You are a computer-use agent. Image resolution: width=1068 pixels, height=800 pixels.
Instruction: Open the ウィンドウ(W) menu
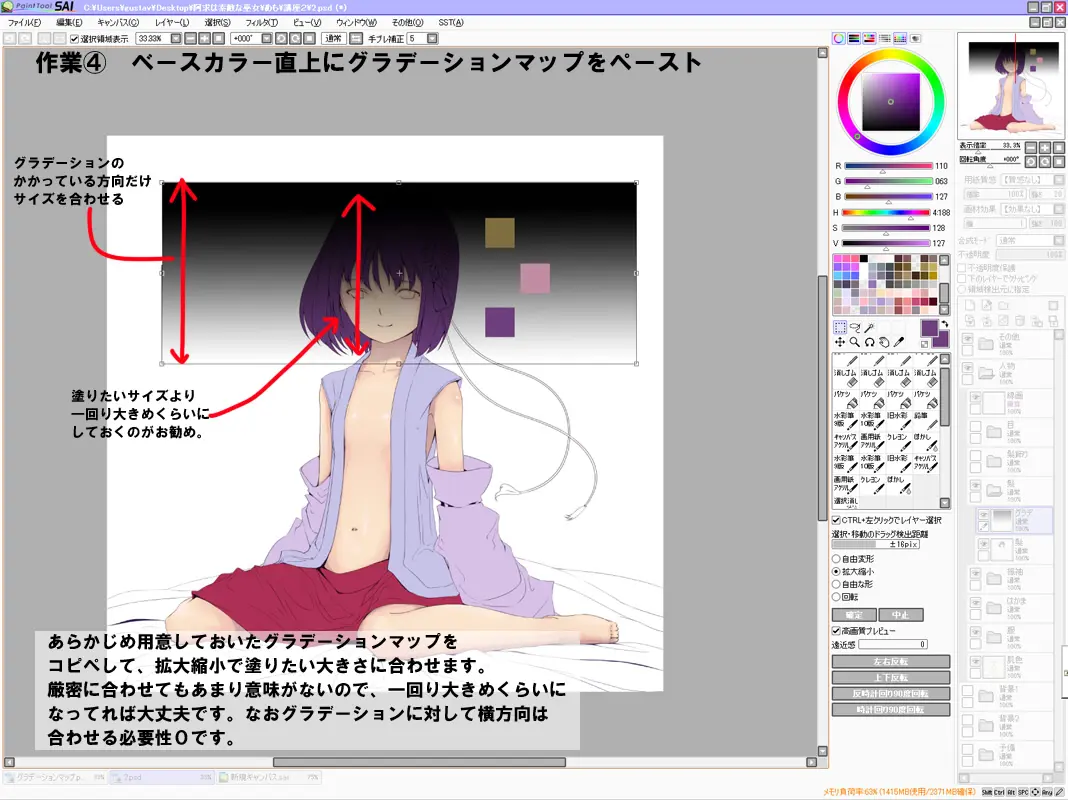356,23
